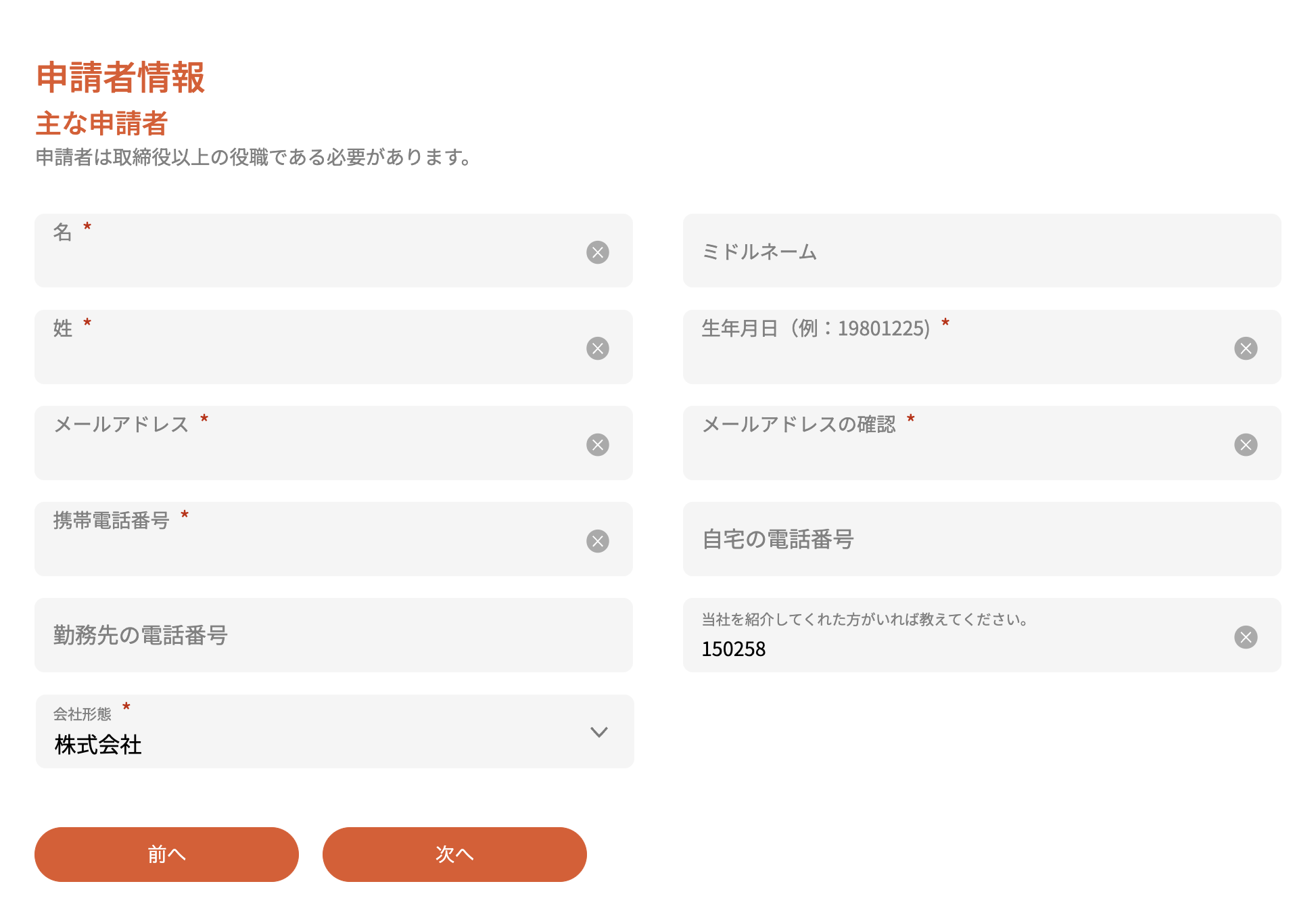The width and height of the screenshot is (1316, 909).
Task: Clear the メールアドレスの確認 field
Action: [x=1246, y=445]
